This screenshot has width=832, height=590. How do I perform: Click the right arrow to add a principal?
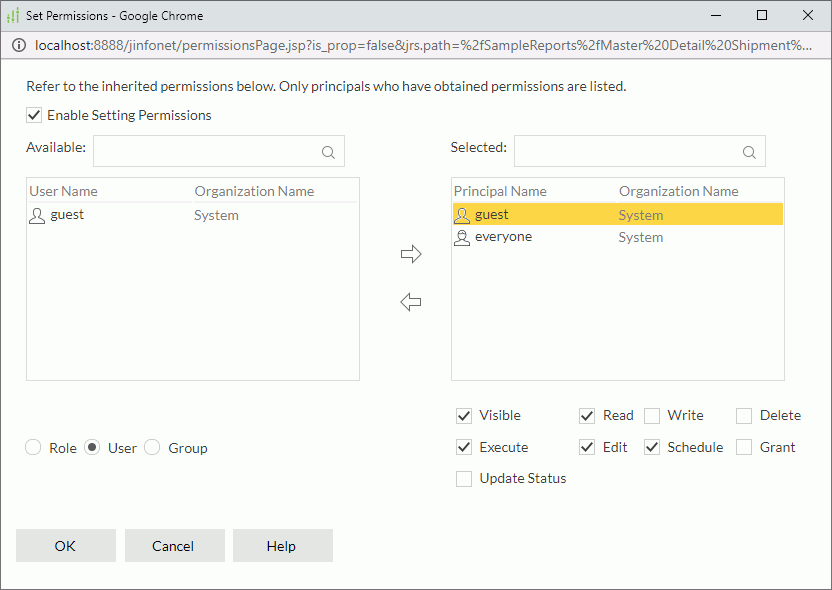[x=411, y=253]
